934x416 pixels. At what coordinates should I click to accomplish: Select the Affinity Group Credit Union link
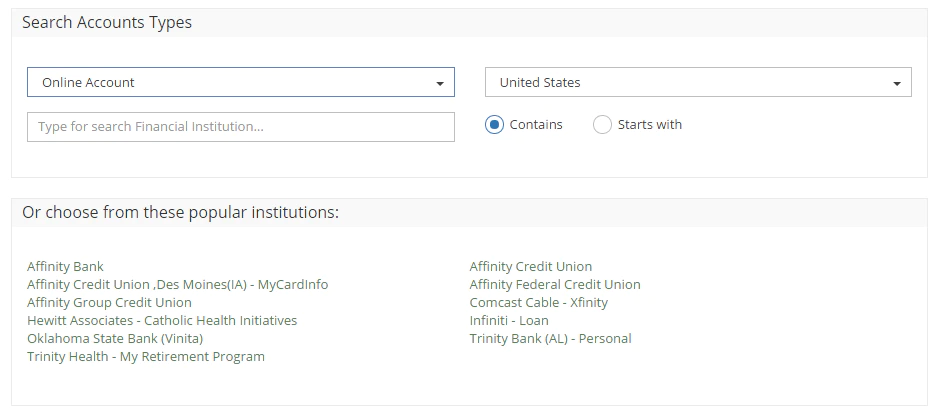pyautogui.click(x=110, y=302)
